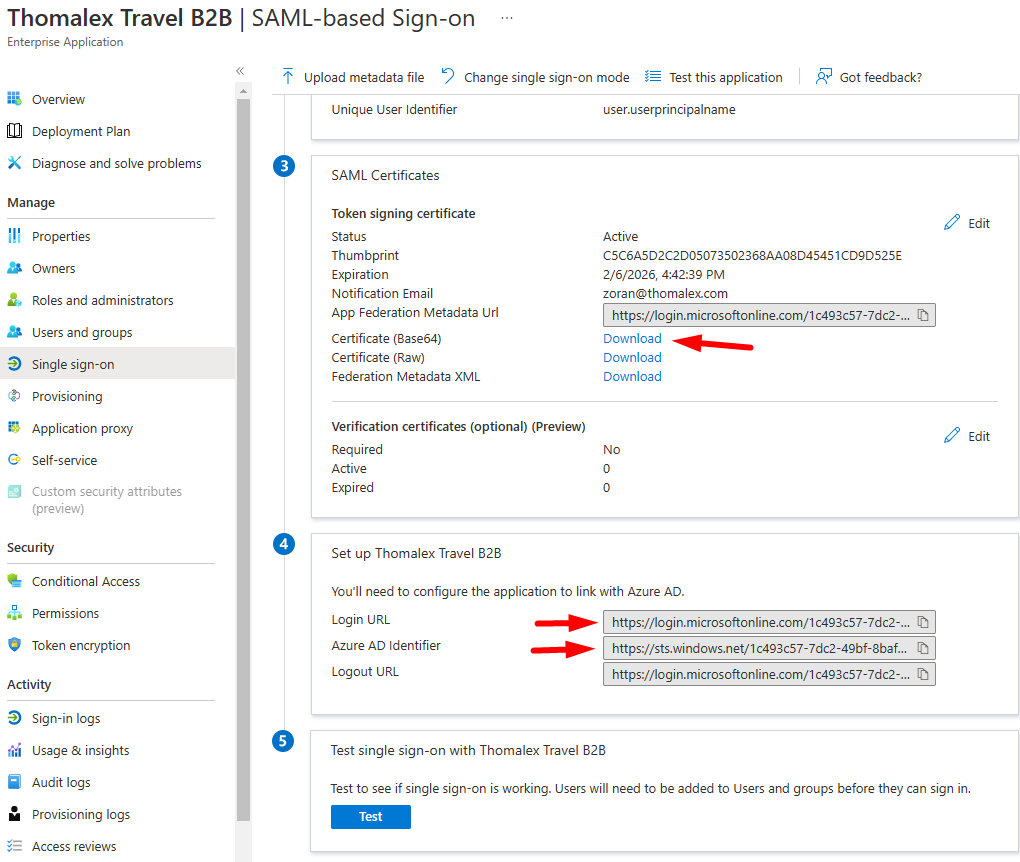Image resolution: width=1020 pixels, height=862 pixels.
Task: Open Conditional Access under Security
Action: (86, 581)
